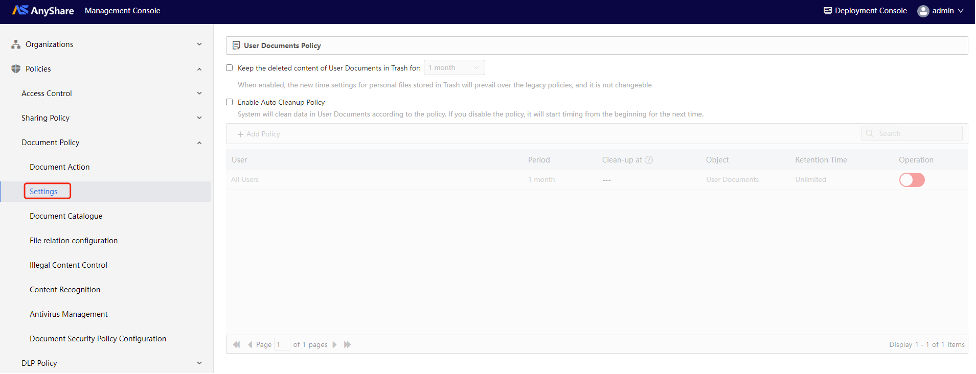Viewport: 976px width, 374px height.
Task: Open Document Catalogue menu item
Action: [x=66, y=216]
